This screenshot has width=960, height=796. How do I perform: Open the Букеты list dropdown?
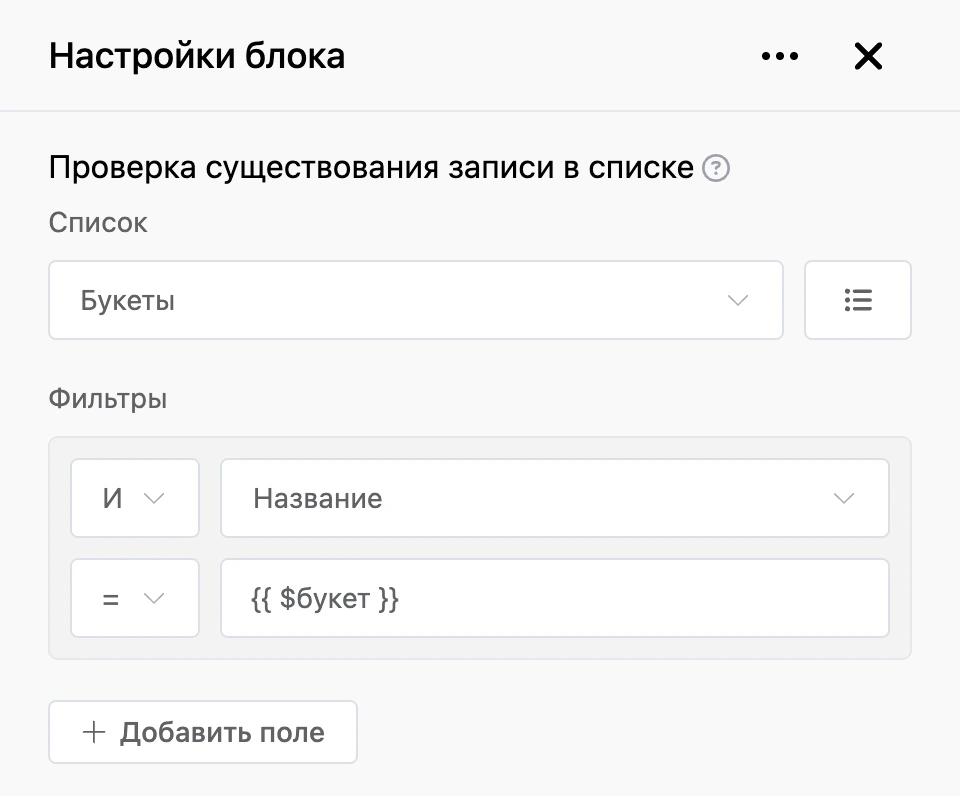click(x=416, y=300)
